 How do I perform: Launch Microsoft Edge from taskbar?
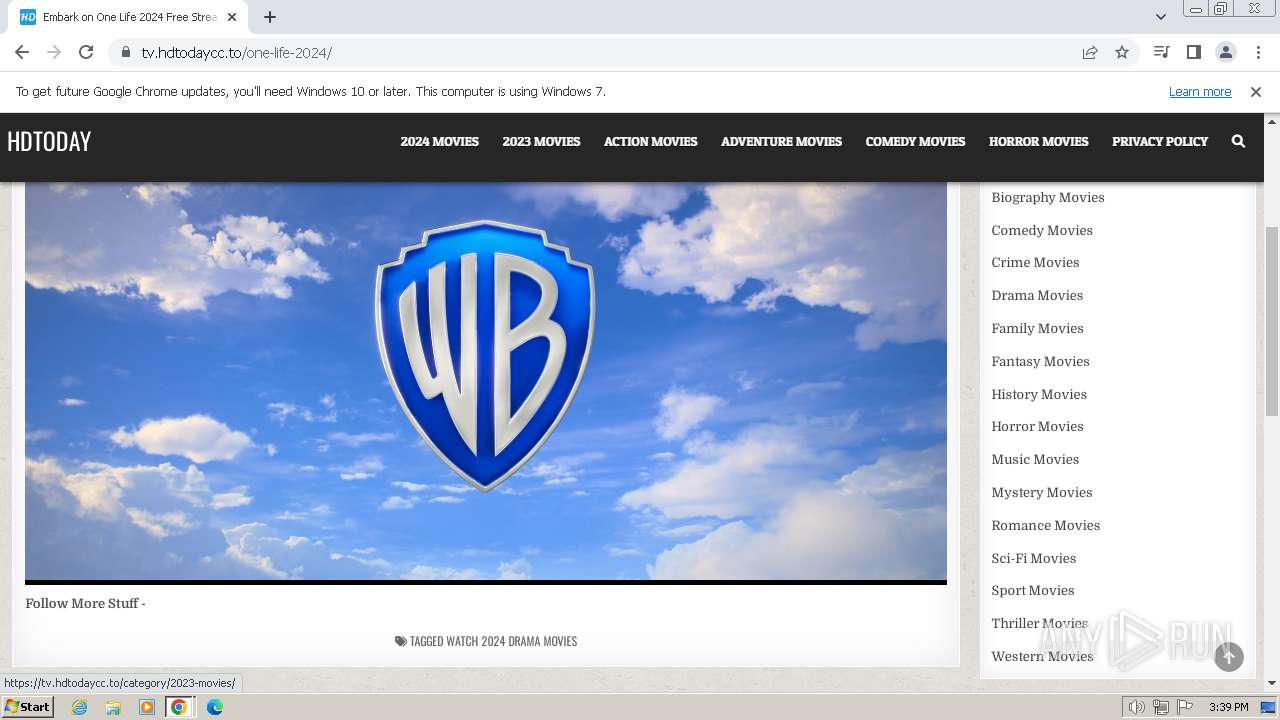click(x=215, y=707)
